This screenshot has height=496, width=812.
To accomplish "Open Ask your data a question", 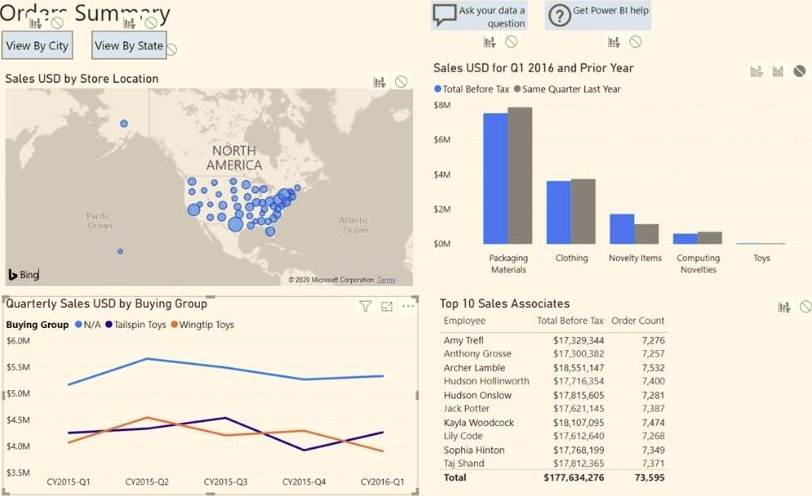I will 479,16.
